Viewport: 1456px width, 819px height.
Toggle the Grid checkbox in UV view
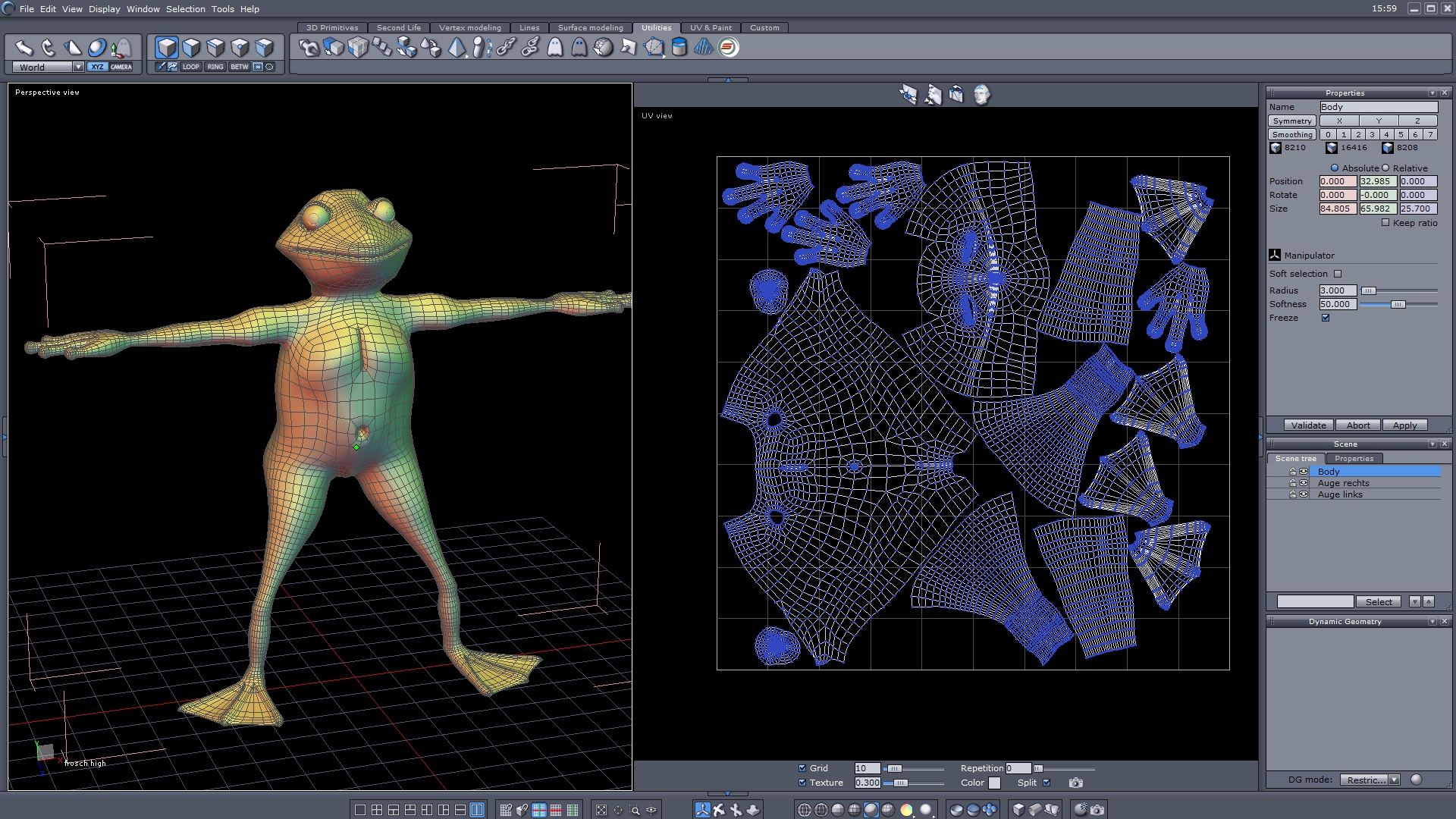tap(802, 768)
